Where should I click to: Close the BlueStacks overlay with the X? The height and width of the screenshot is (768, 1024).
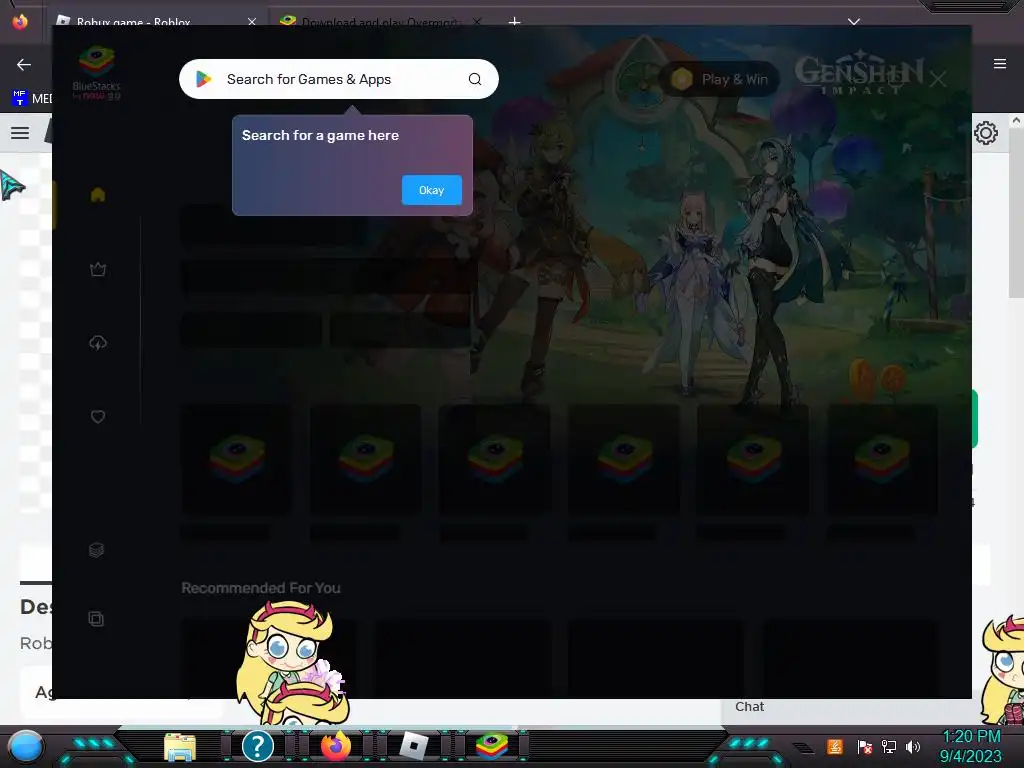click(938, 80)
